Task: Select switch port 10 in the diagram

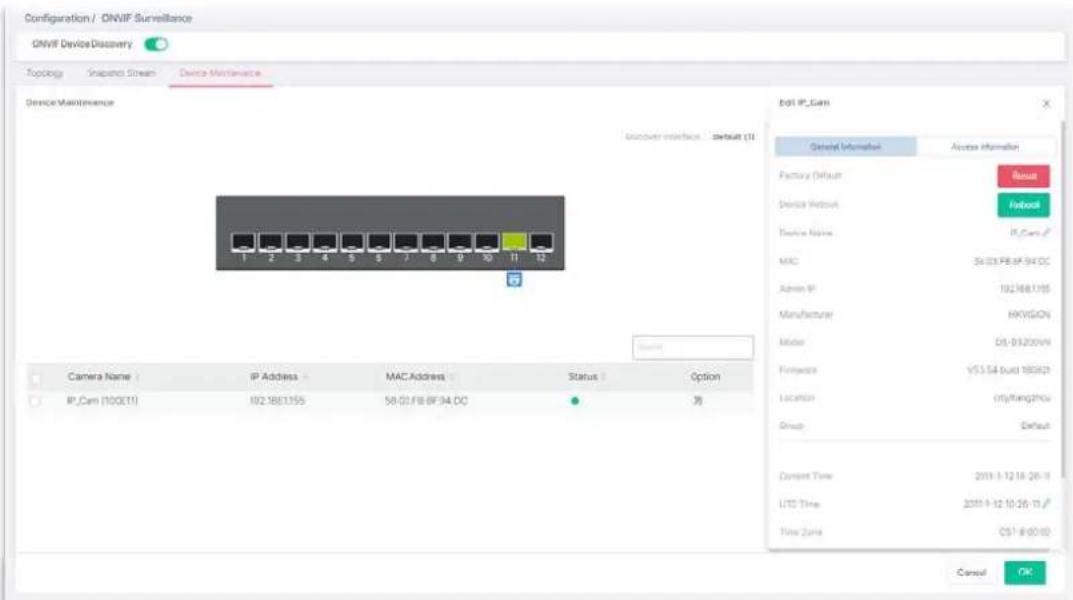Action: 487,242
